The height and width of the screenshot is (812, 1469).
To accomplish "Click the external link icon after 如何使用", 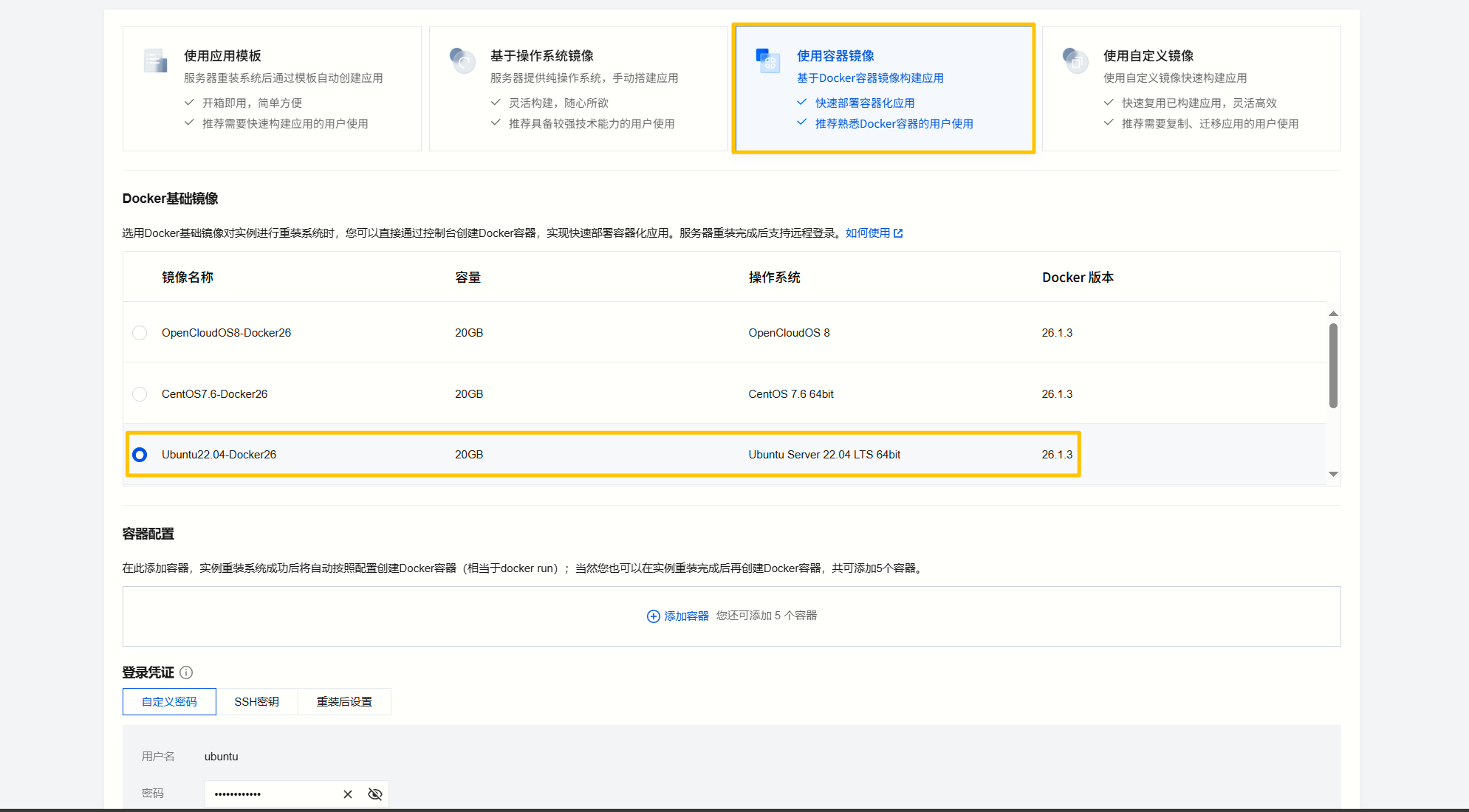I will [898, 233].
